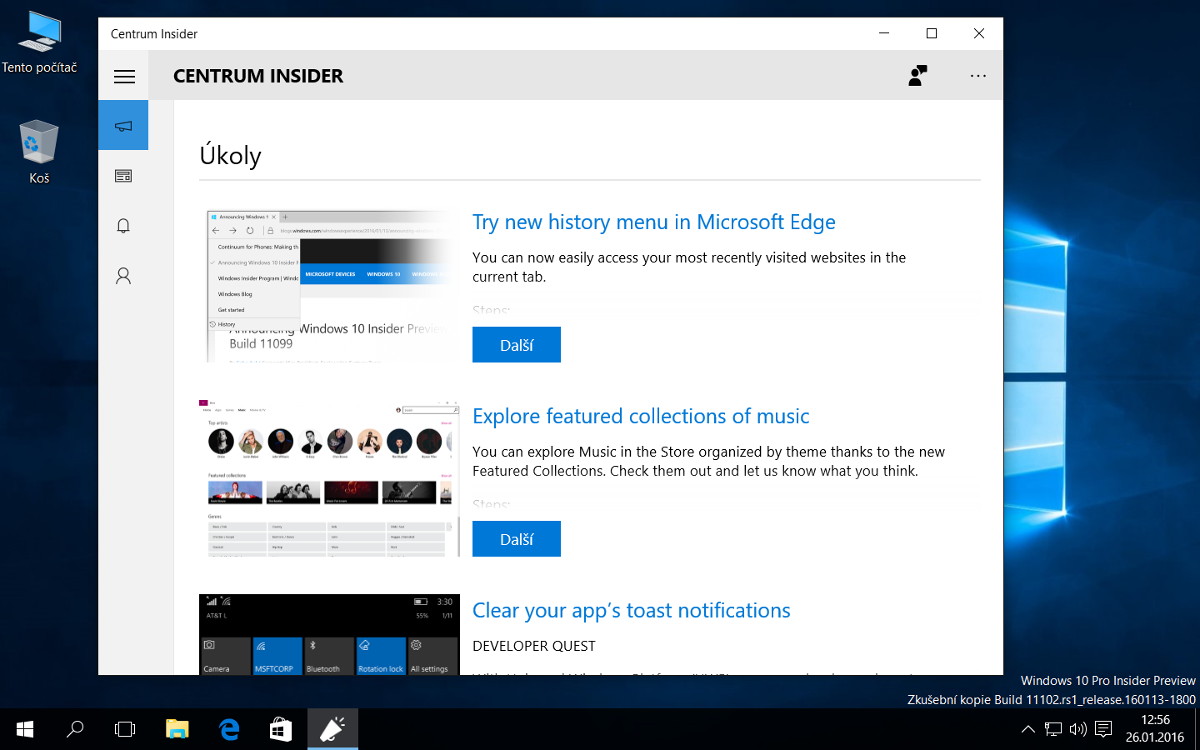Image resolution: width=1200 pixels, height=750 pixels.
Task: Open 'Clear your app's toast notifications' quest
Action: tap(631, 610)
